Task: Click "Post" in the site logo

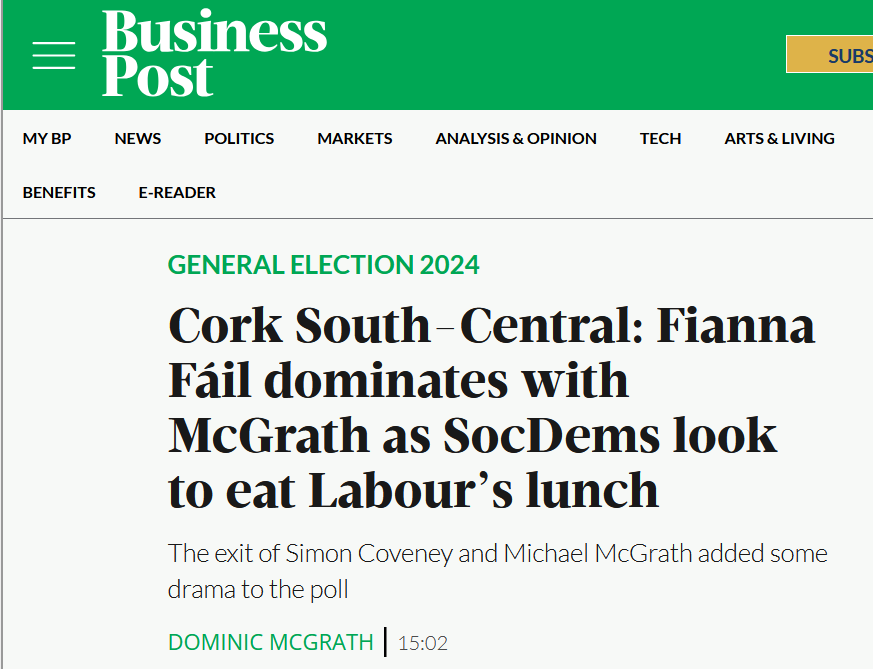Action: (157, 77)
